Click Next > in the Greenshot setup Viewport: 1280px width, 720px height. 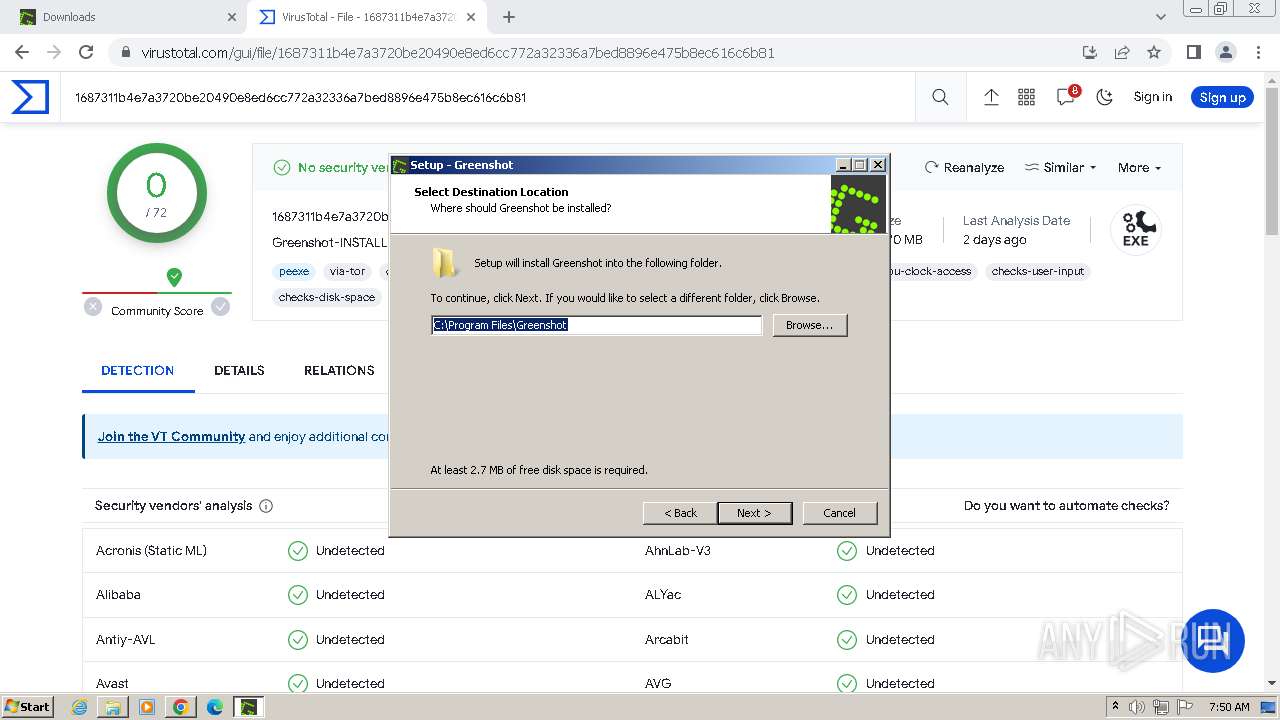(x=754, y=513)
